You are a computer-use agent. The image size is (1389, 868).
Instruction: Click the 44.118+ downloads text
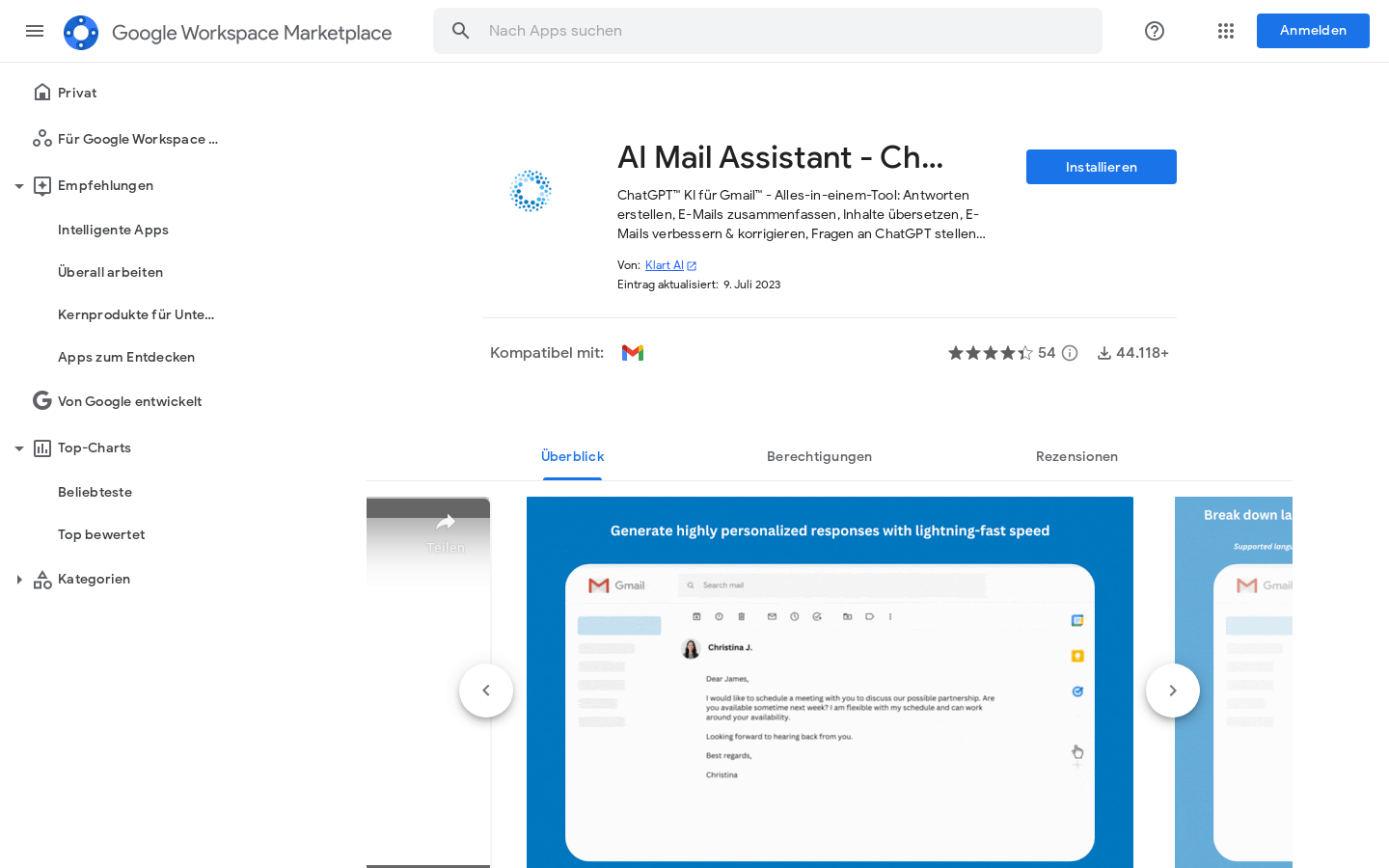[1142, 353]
